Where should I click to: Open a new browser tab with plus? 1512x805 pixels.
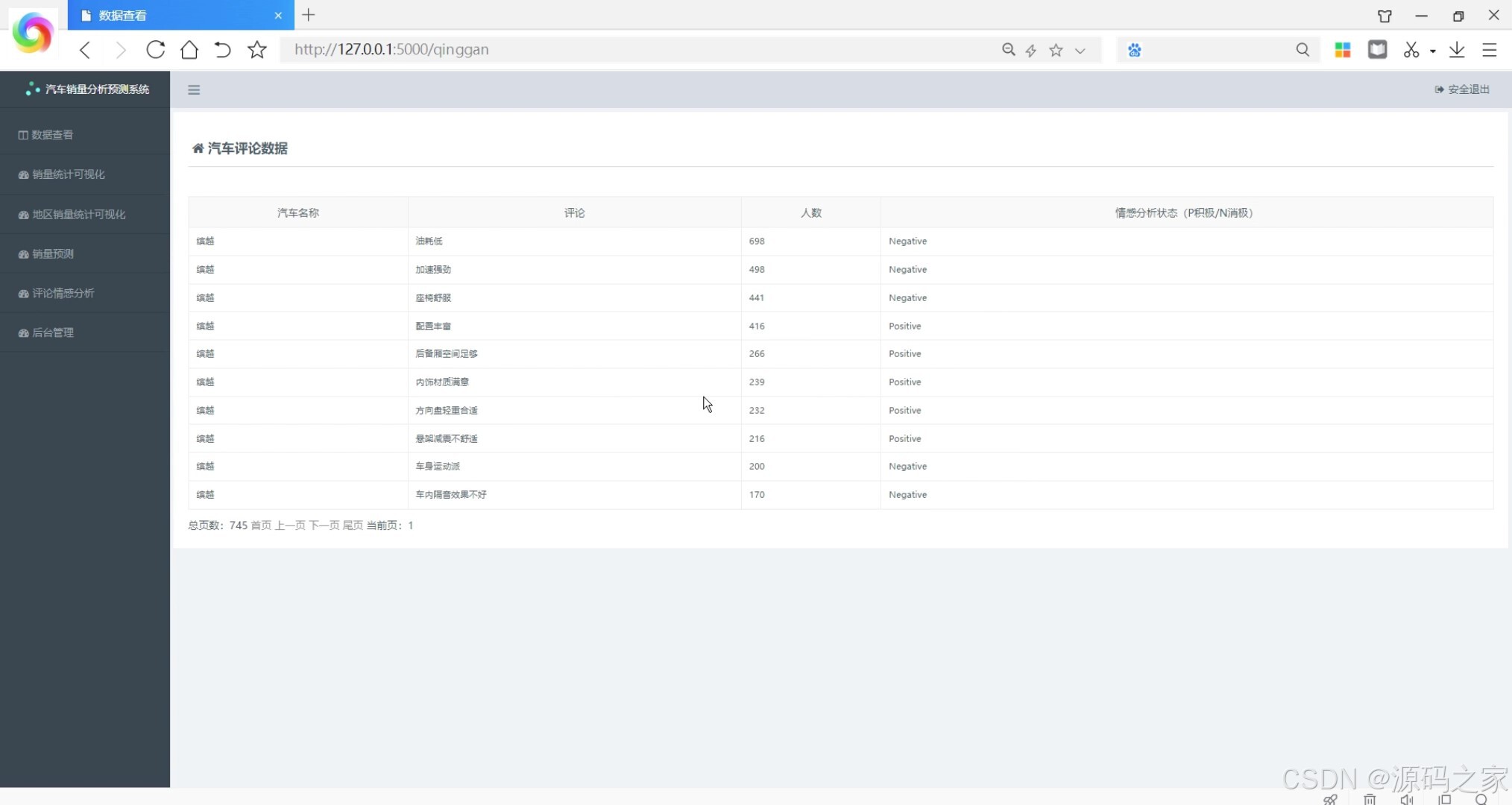309,15
